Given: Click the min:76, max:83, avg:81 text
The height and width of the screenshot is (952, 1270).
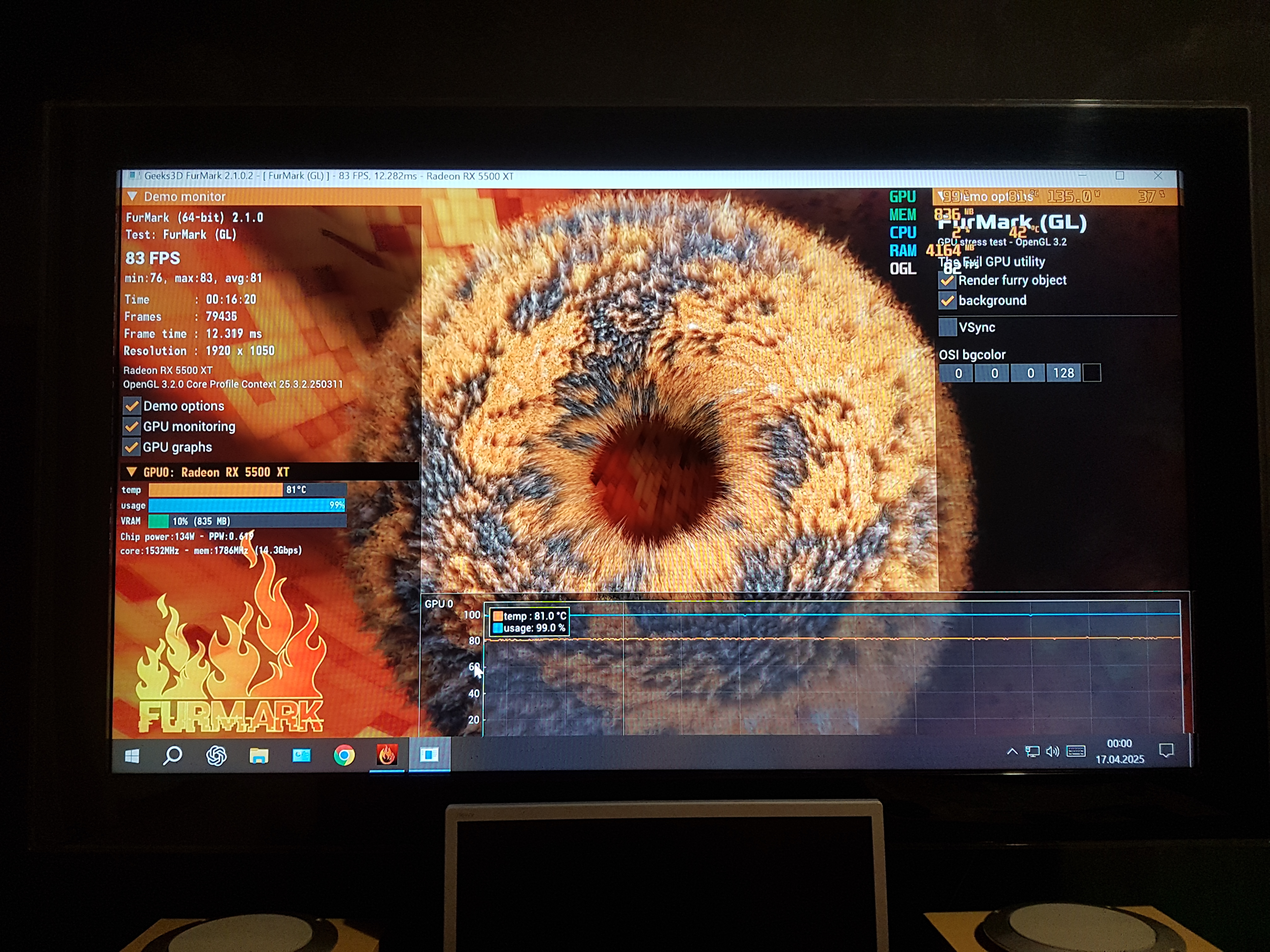Looking at the screenshot, I should pyautogui.click(x=193, y=278).
